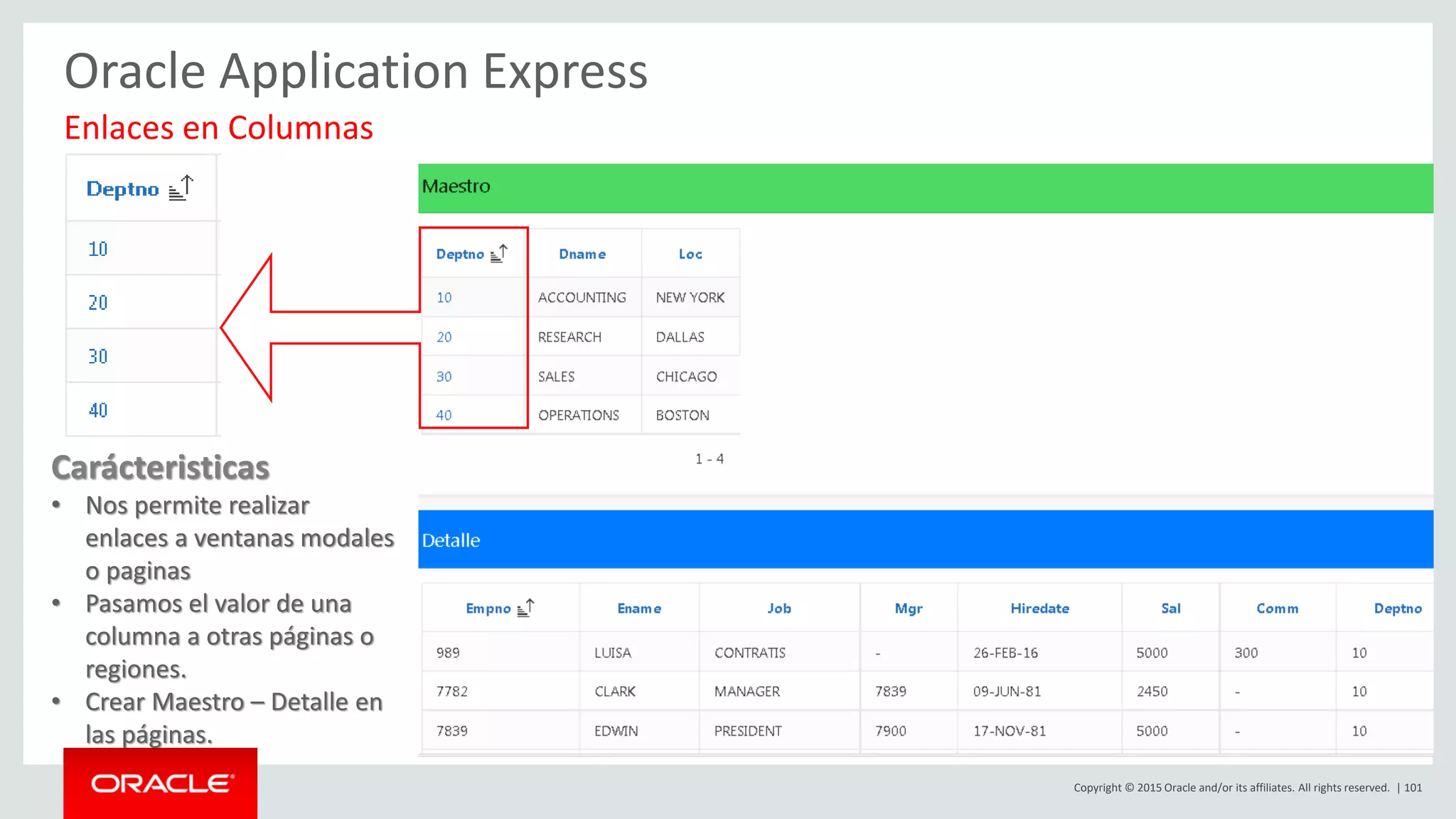Select hire date 09-JUN-81
Screen dimensions: 1456x819
[x=1007, y=692]
